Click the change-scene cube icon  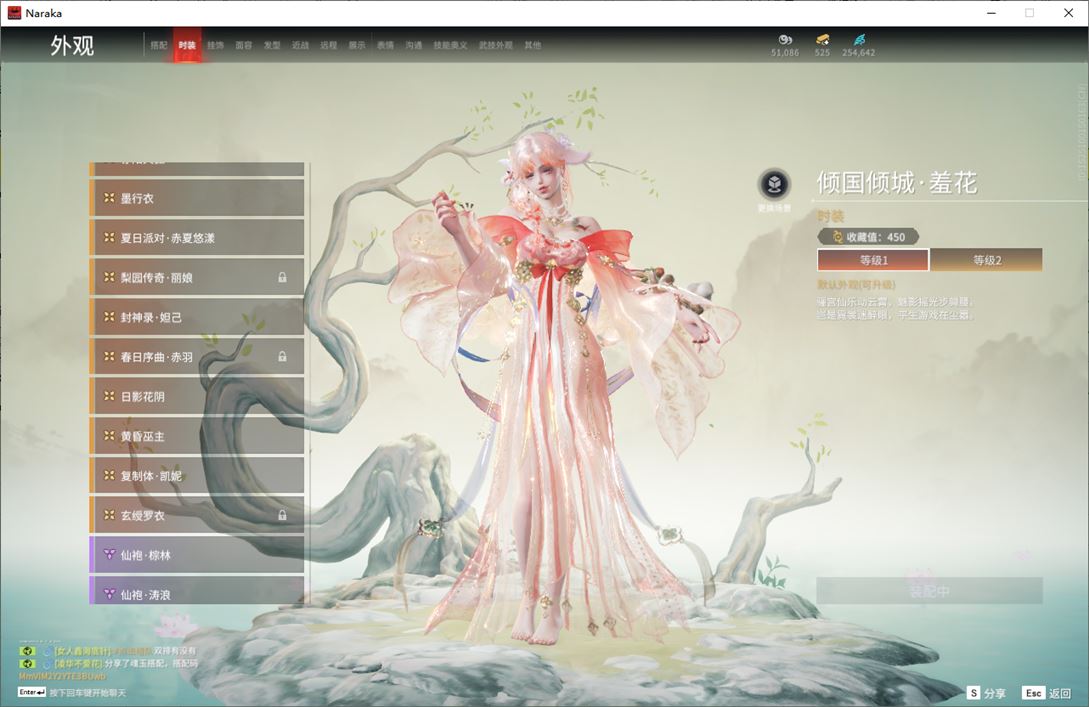coord(774,184)
